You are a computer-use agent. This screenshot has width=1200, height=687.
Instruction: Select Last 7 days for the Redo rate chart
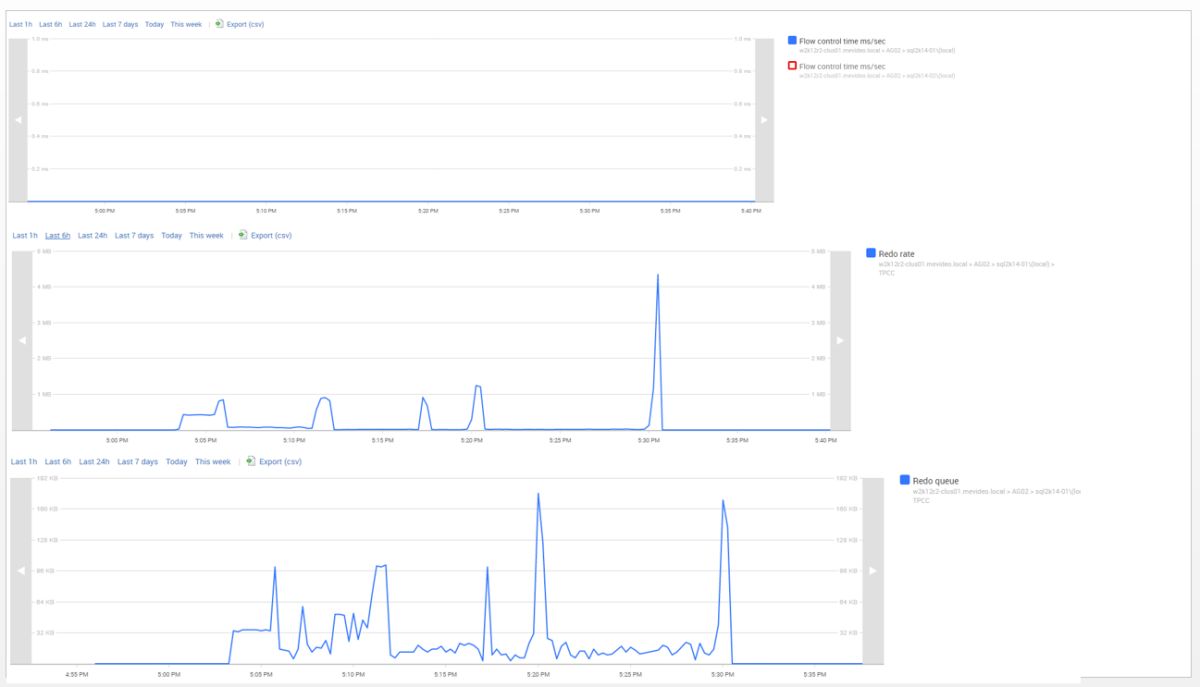[134, 236]
